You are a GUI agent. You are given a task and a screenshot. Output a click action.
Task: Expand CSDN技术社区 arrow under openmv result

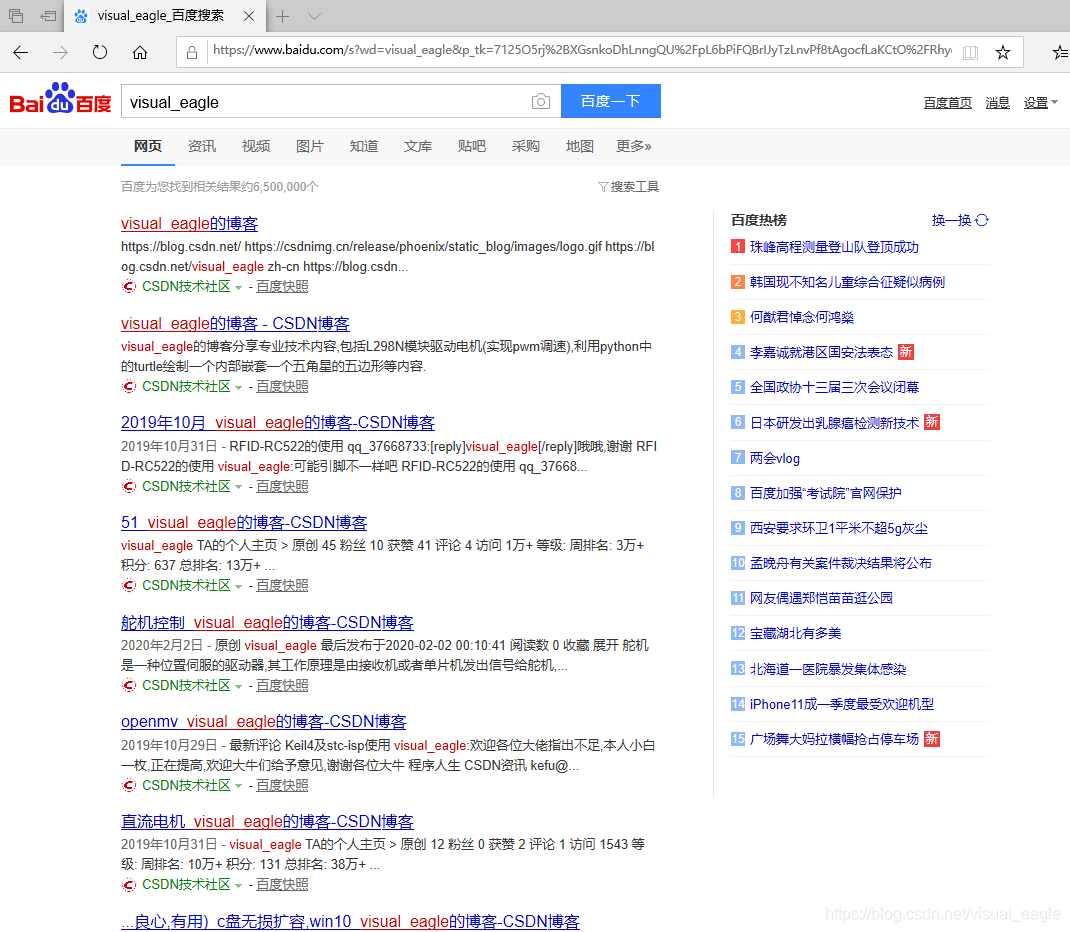pyautogui.click(x=238, y=786)
